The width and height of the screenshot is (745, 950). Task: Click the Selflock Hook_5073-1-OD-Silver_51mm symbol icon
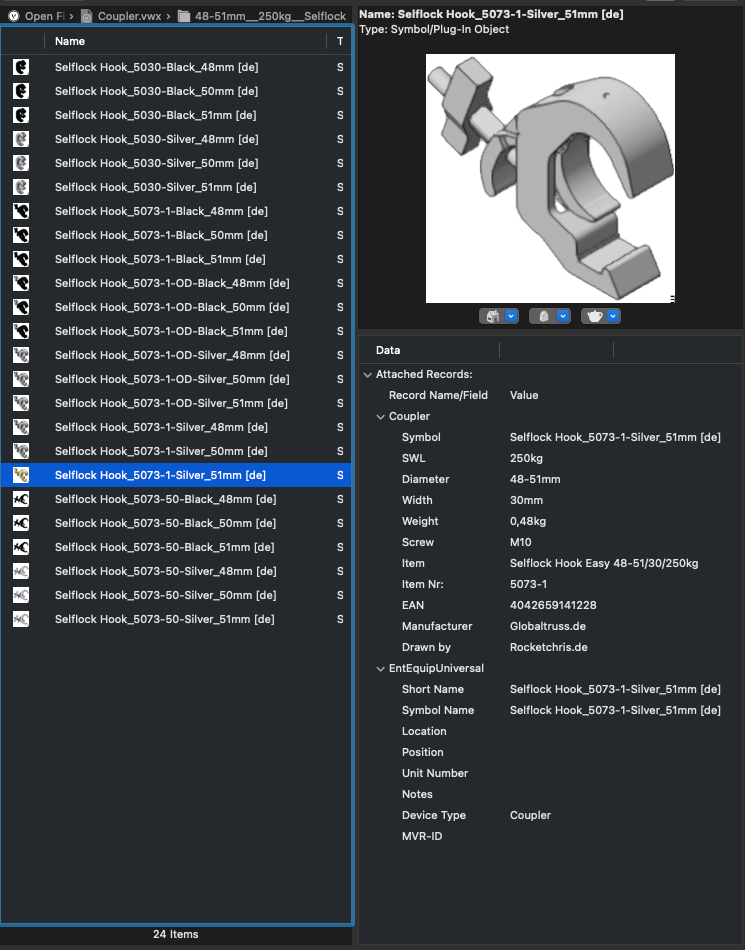(x=21, y=403)
